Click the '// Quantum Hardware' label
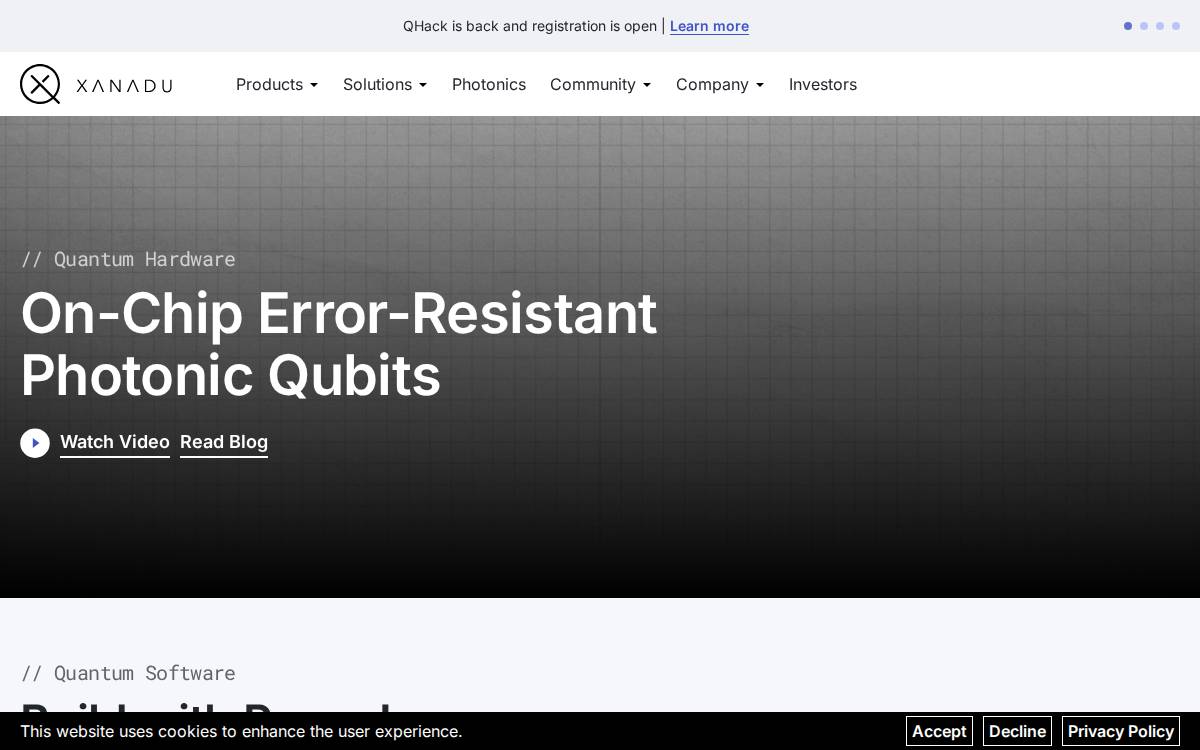The height and width of the screenshot is (750, 1200). [x=128, y=259]
